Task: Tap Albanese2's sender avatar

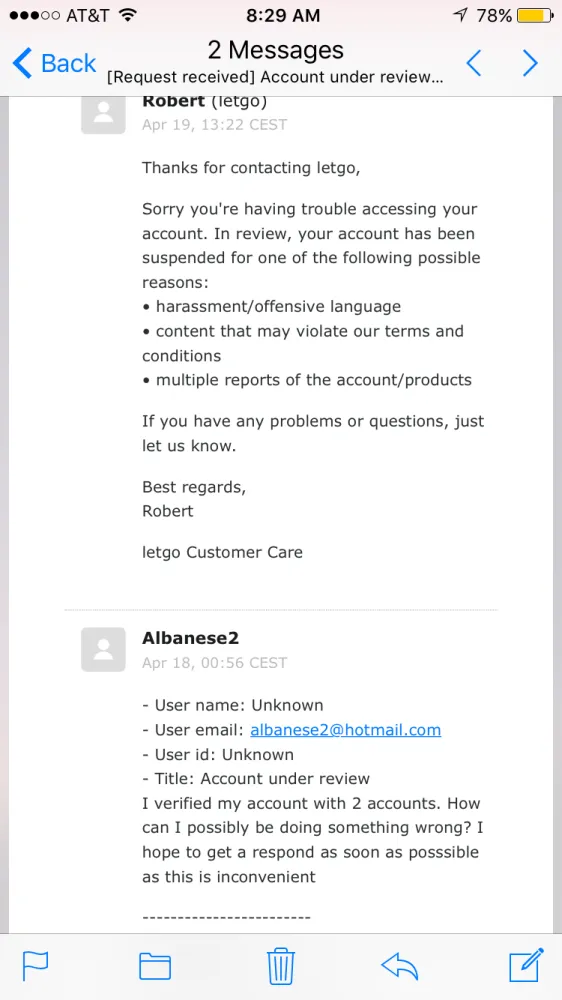Action: point(103,649)
